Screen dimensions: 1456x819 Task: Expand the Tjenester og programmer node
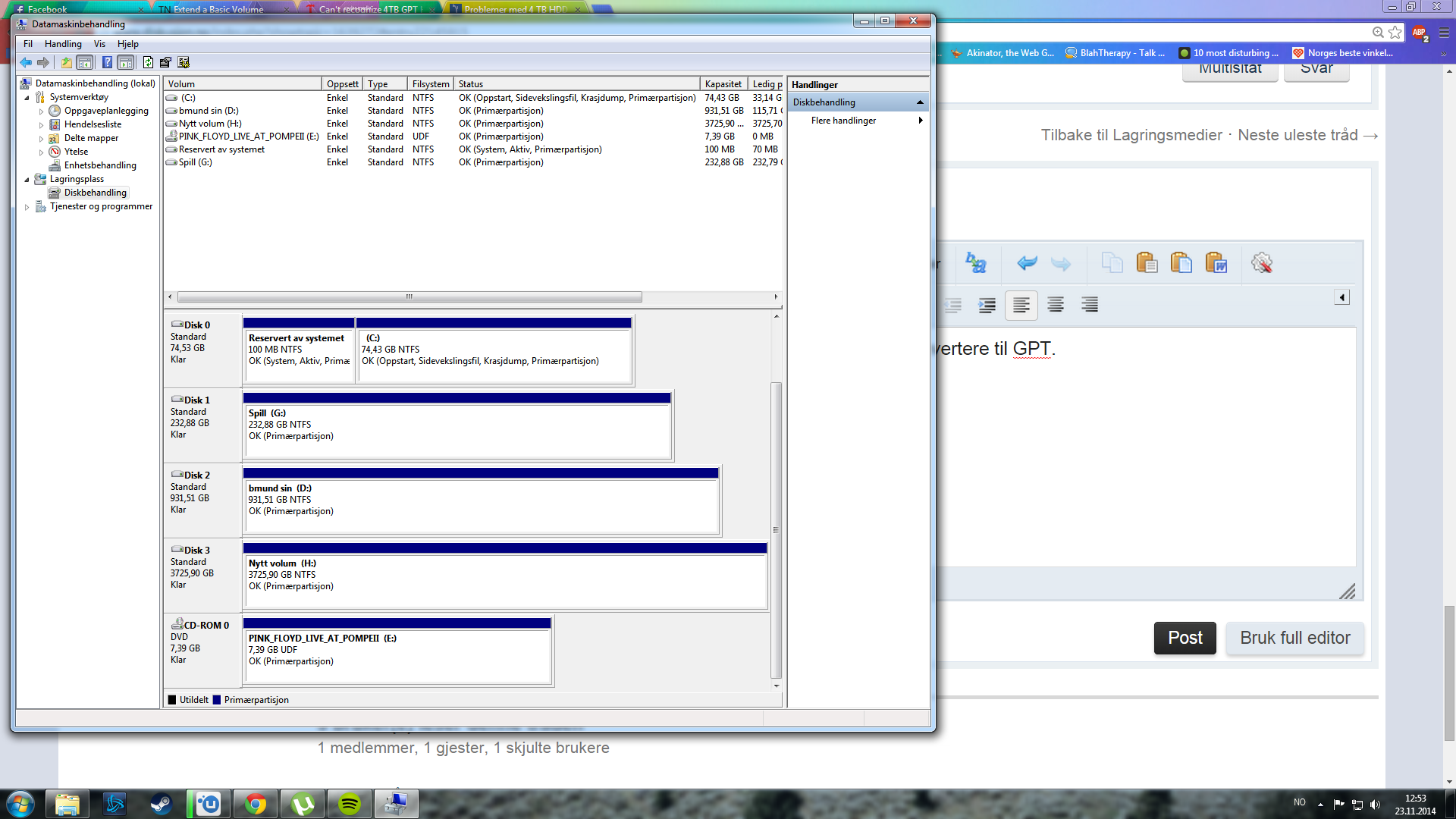pos(27,206)
